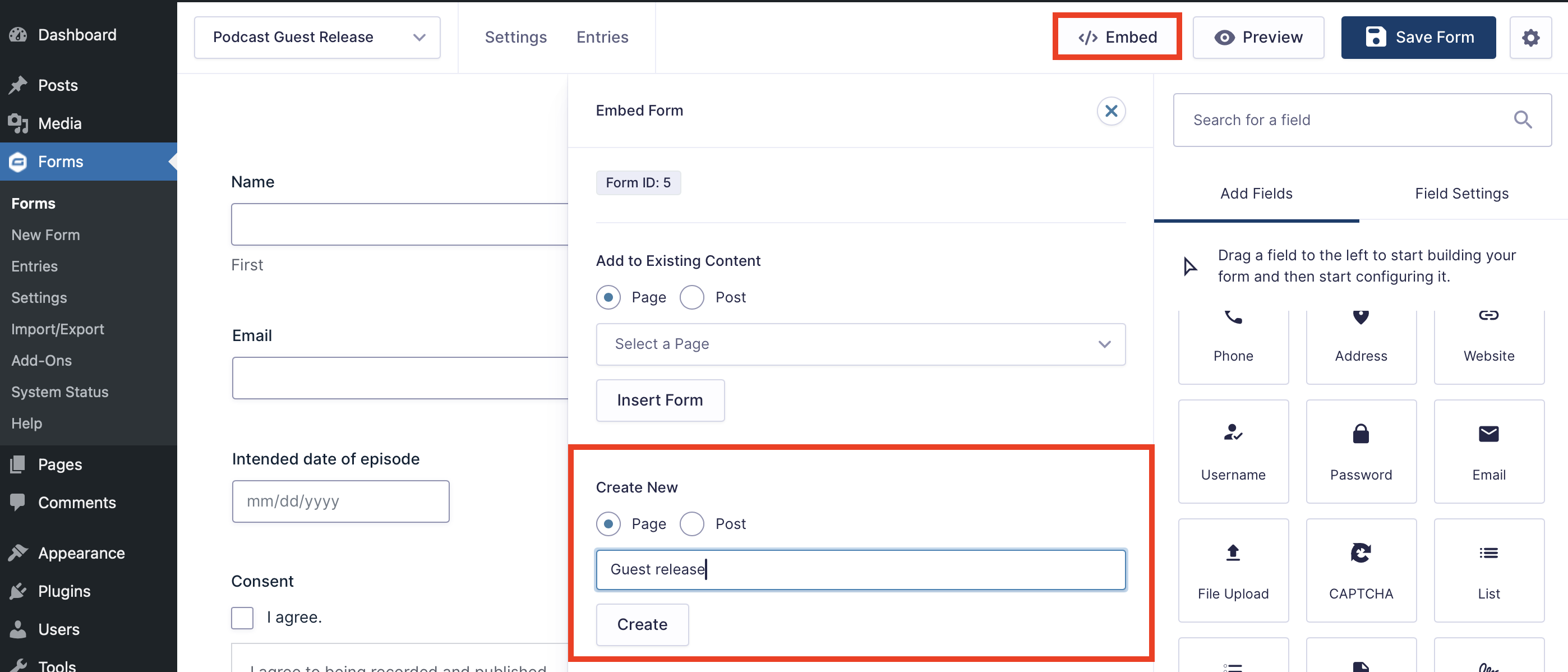Click the Gravity Forms logo icon

tap(19, 162)
